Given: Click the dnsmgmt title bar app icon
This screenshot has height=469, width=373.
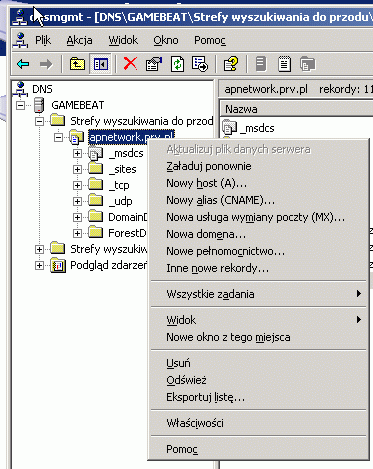Looking at the screenshot, I should (20, 17).
